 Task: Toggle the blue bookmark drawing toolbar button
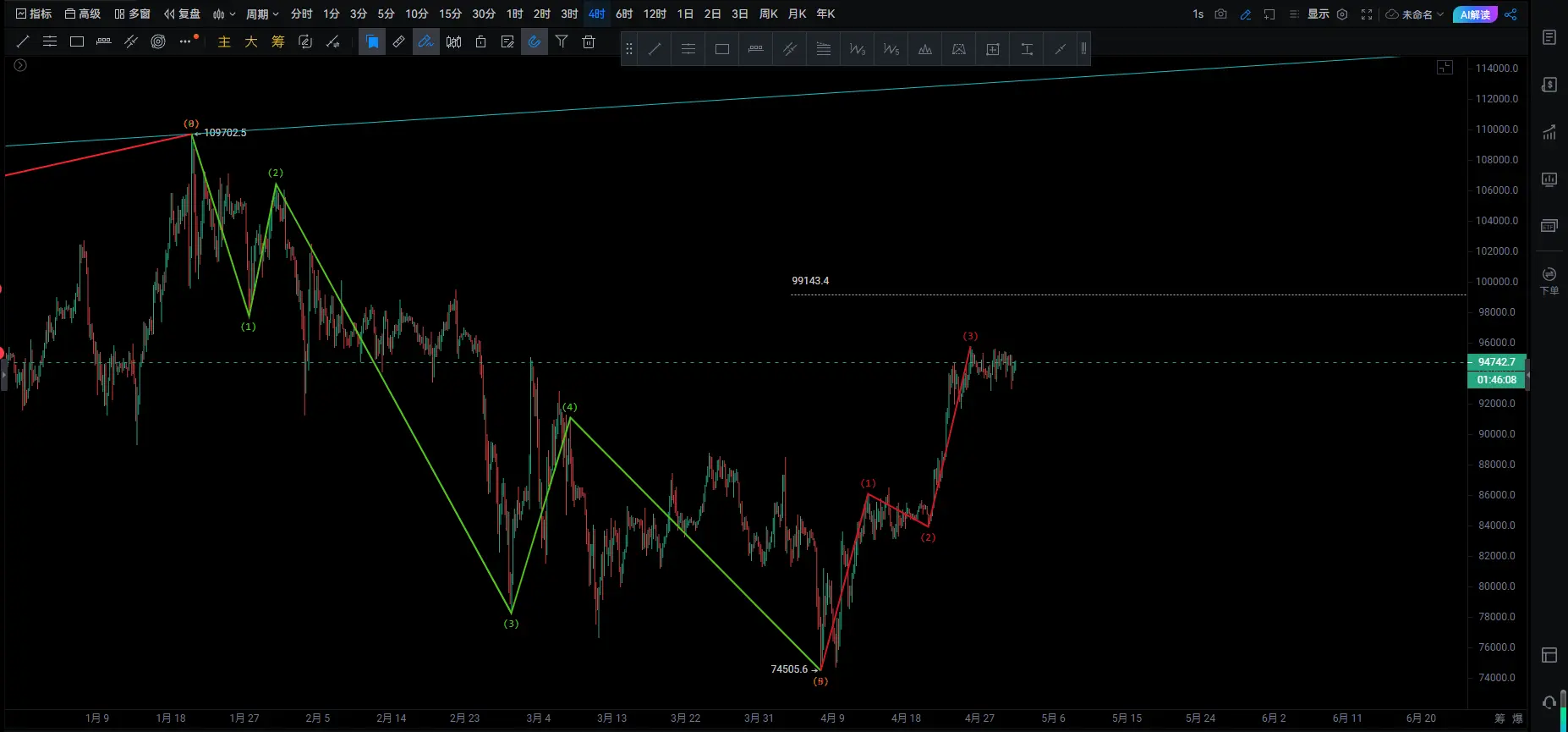[372, 41]
